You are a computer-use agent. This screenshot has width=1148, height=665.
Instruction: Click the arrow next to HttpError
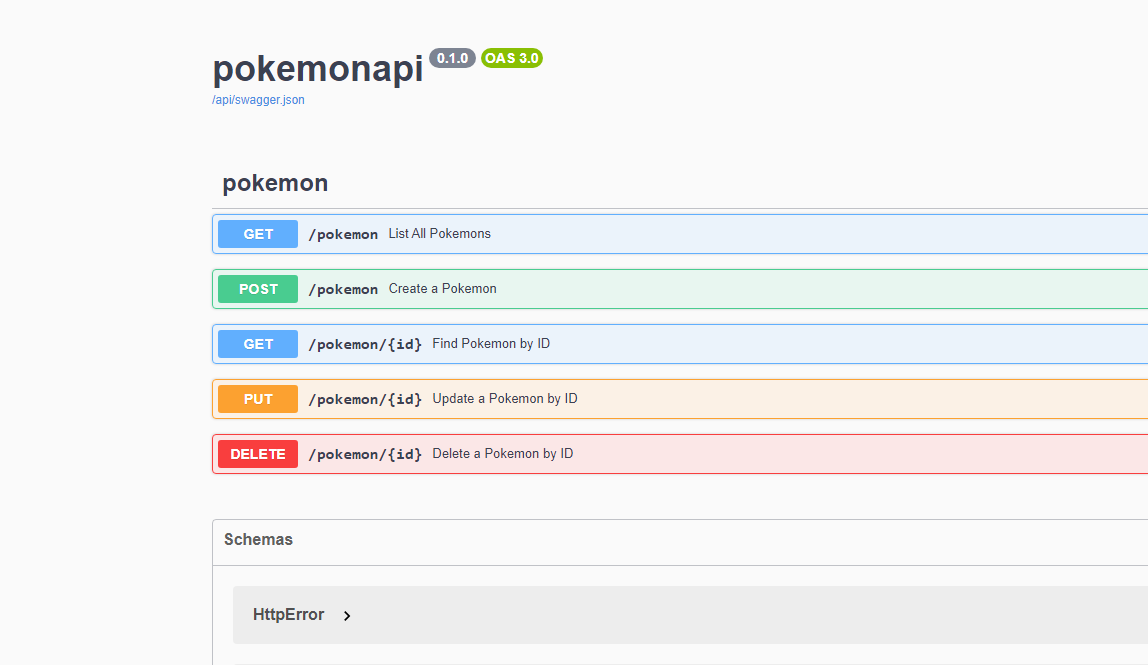(x=347, y=615)
